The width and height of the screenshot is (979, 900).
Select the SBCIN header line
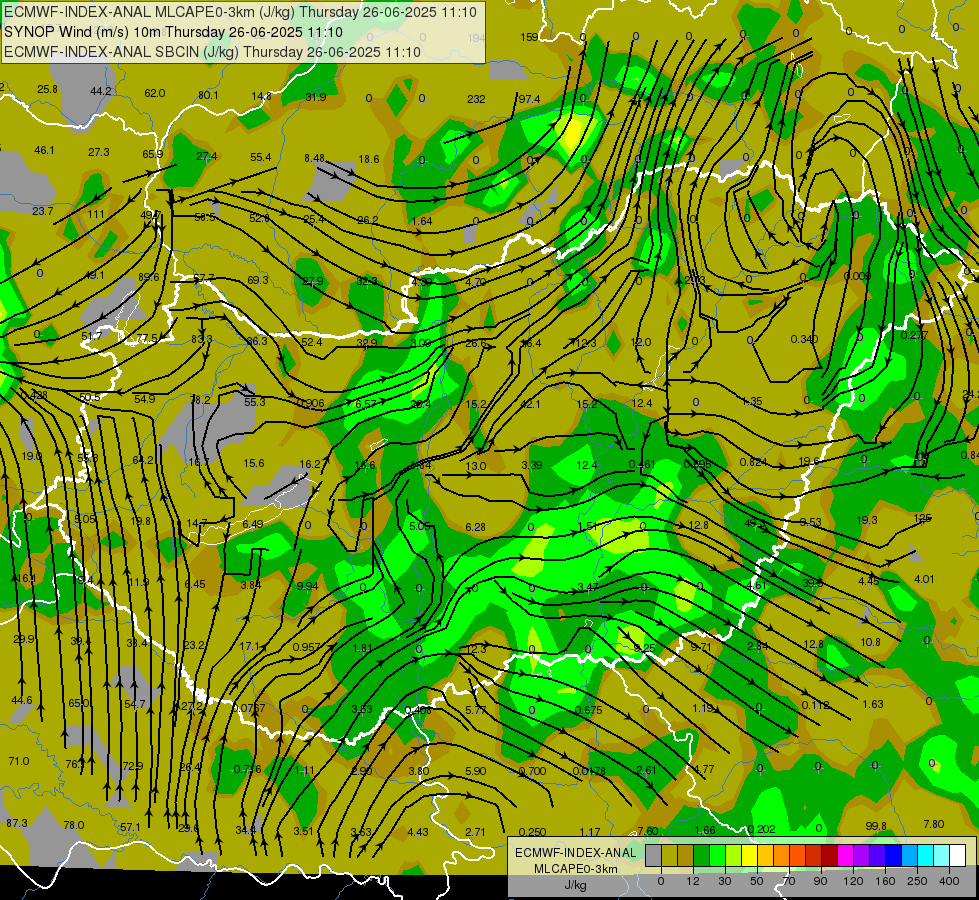click(x=212, y=52)
